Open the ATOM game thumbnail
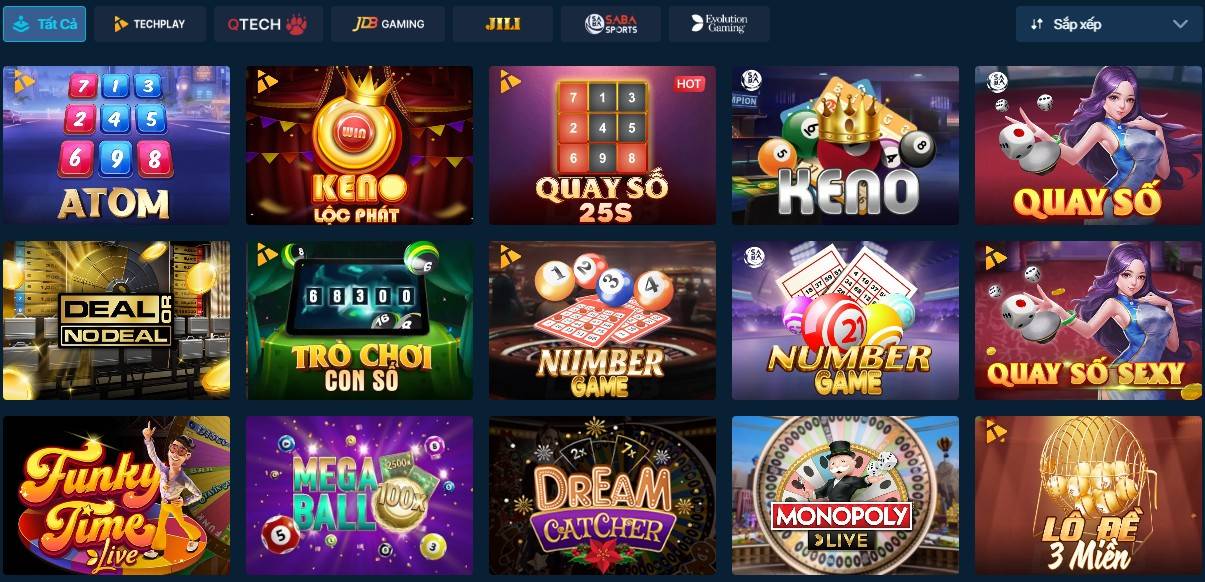1205x582 pixels. pos(116,145)
